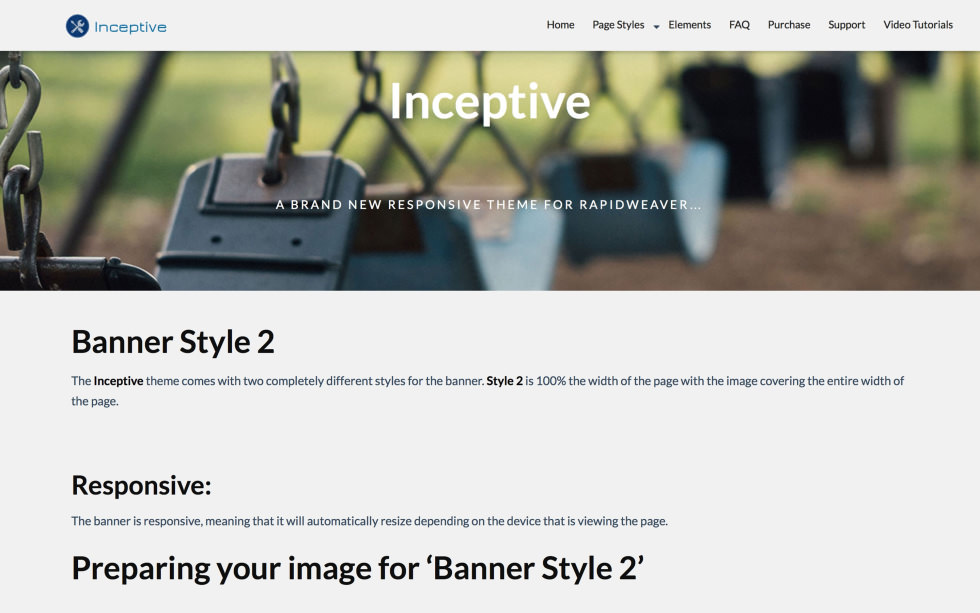Go to the Elements page

click(x=689, y=25)
